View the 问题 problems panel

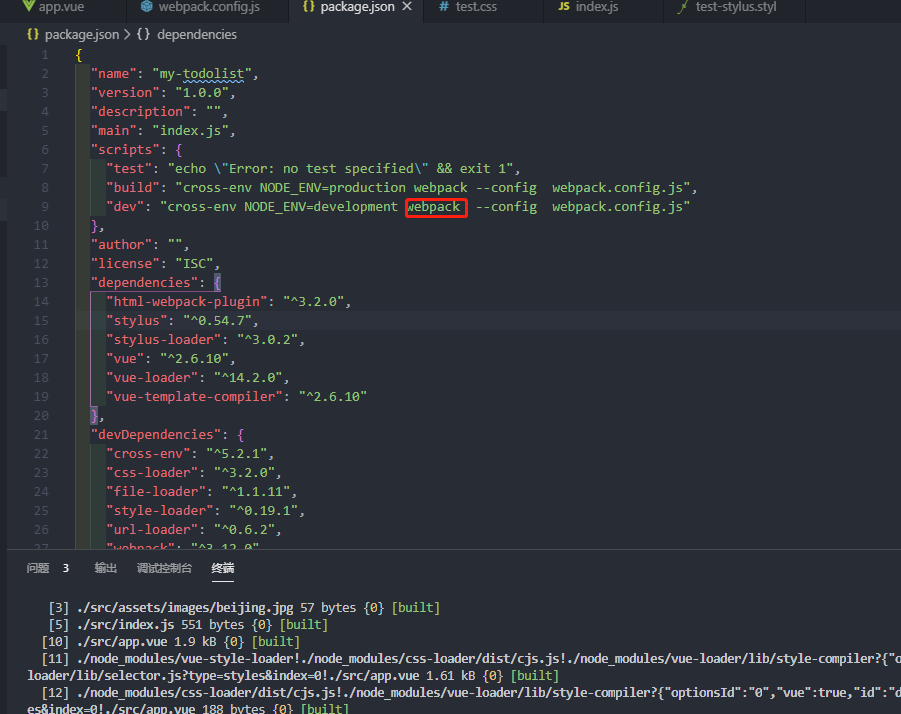(x=38, y=567)
